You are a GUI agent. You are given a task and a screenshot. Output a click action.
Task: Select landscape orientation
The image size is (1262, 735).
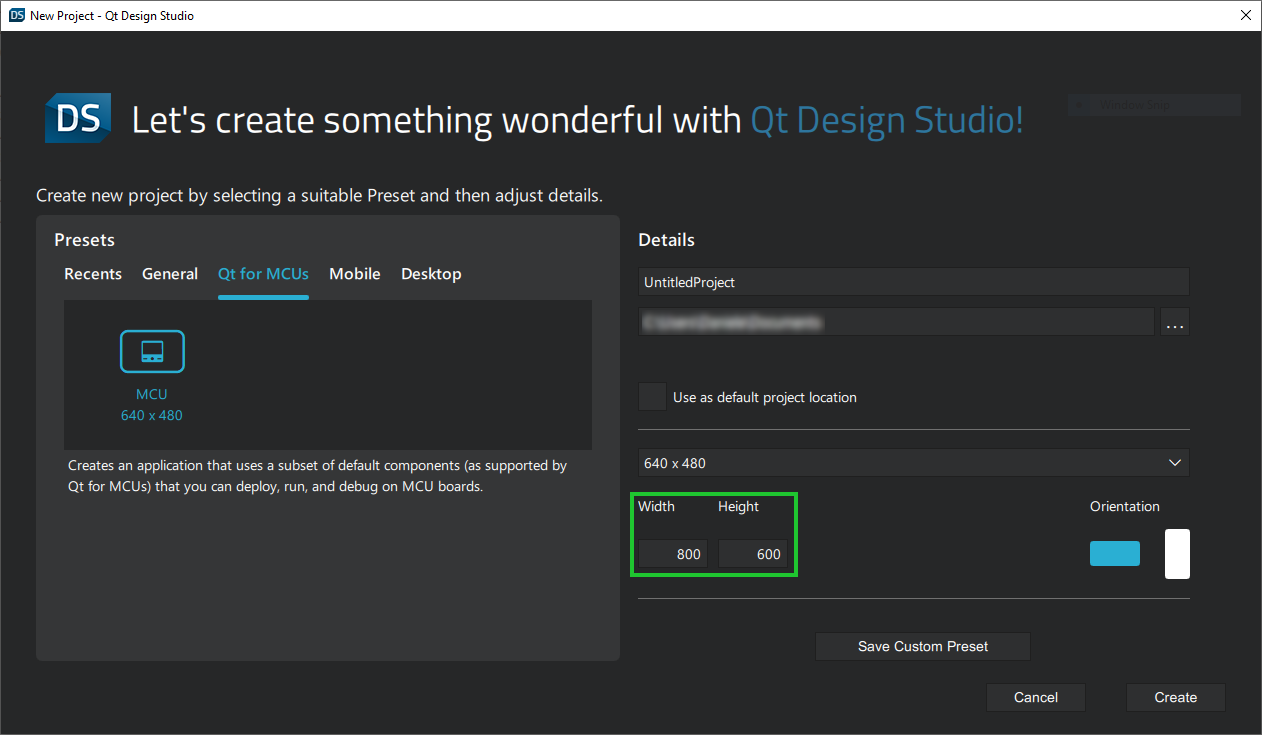point(1114,553)
